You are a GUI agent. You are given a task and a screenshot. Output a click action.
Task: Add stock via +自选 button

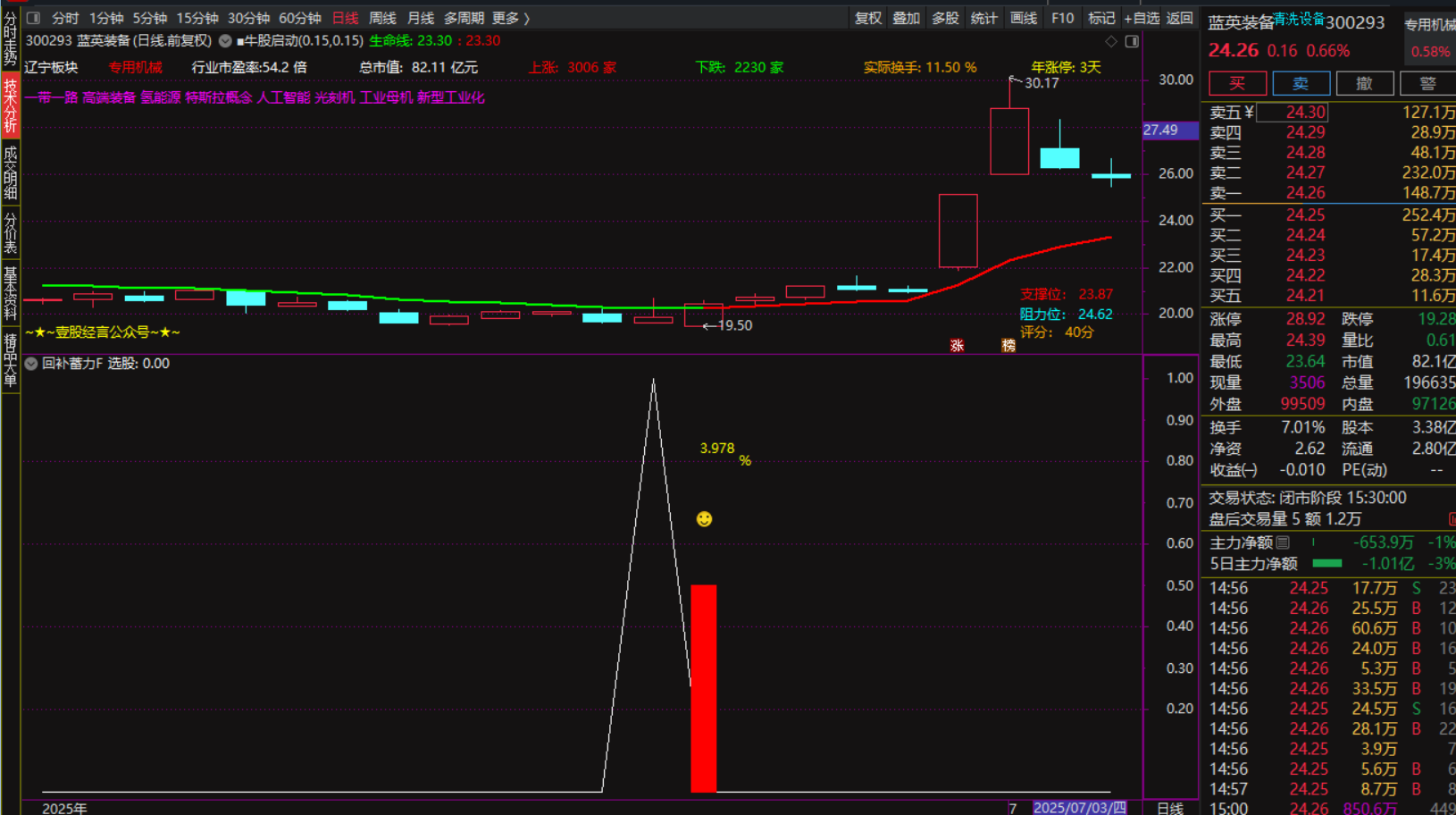tap(1142, 18)
